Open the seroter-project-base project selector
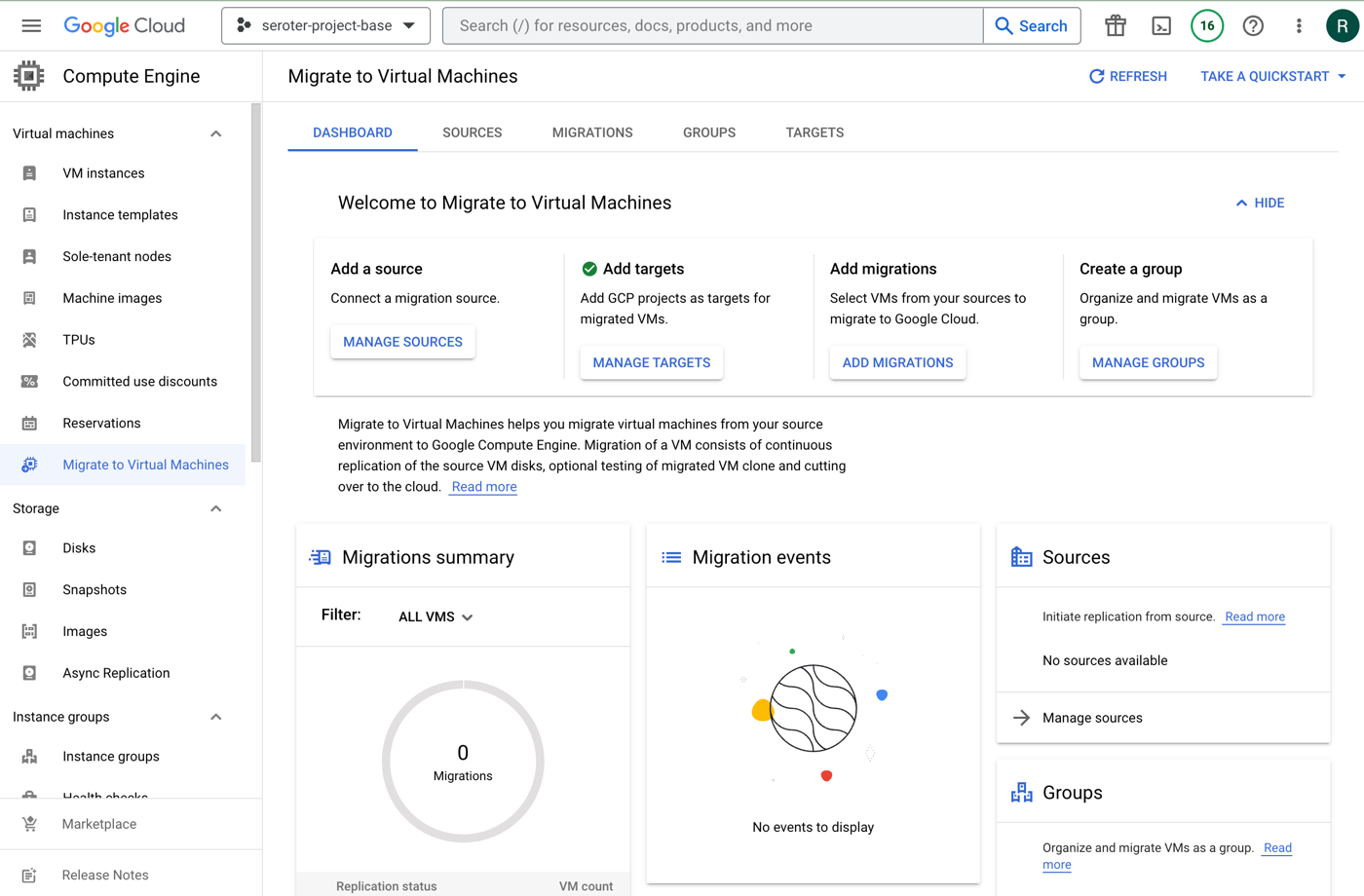1364x896 pixels. [326, 26]
